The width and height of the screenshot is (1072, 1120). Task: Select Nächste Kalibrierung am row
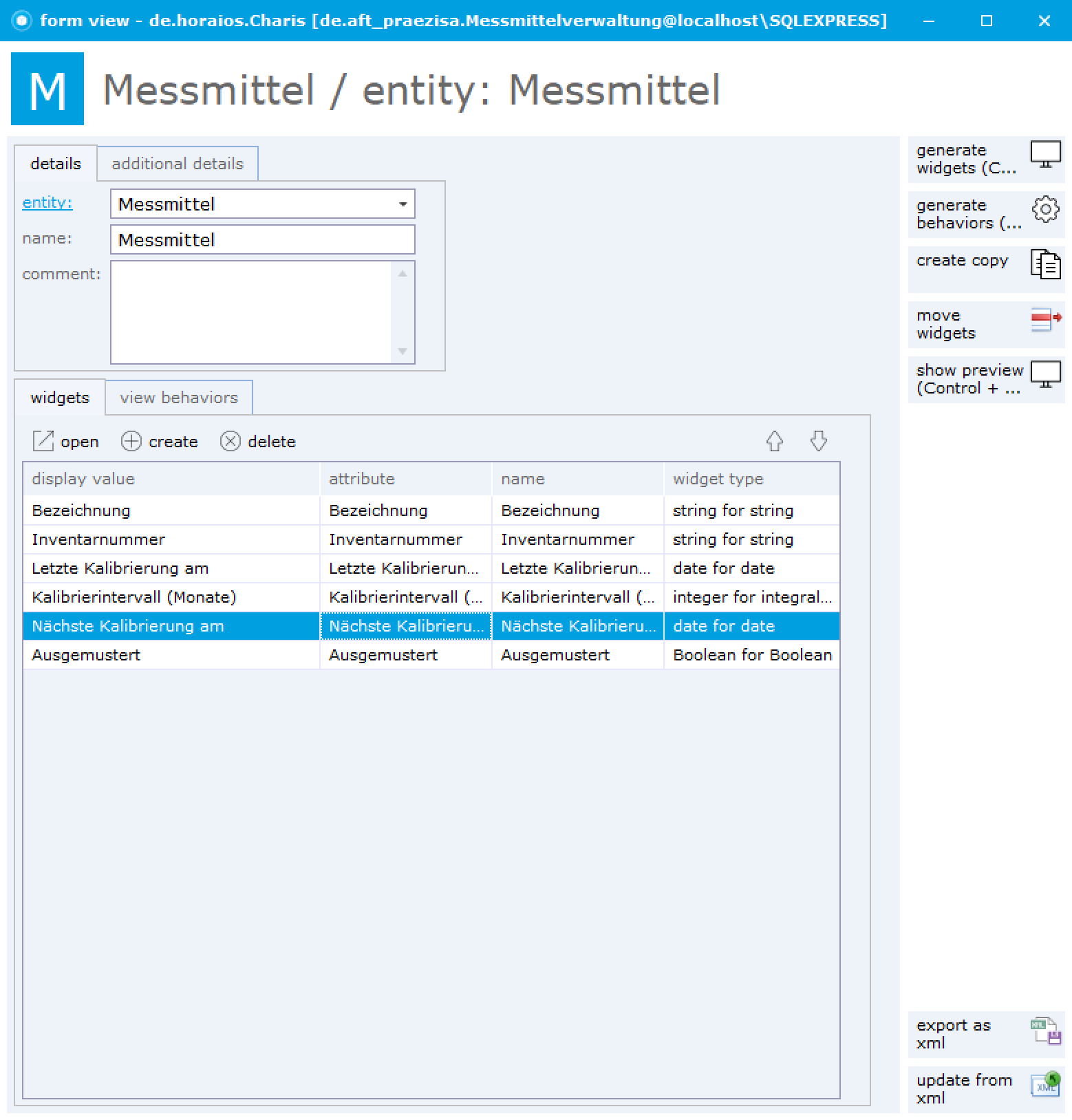click(x=171, y=626)
